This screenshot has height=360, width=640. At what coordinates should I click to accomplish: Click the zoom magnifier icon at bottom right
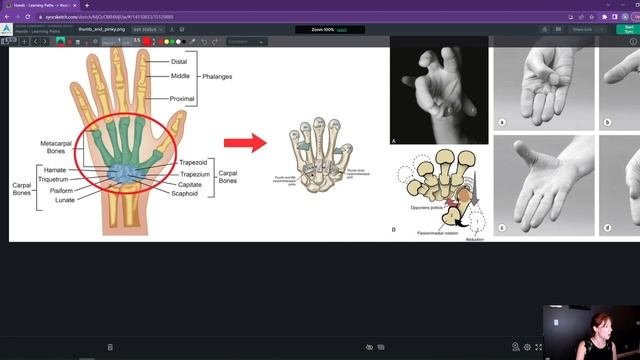(516, 347)
